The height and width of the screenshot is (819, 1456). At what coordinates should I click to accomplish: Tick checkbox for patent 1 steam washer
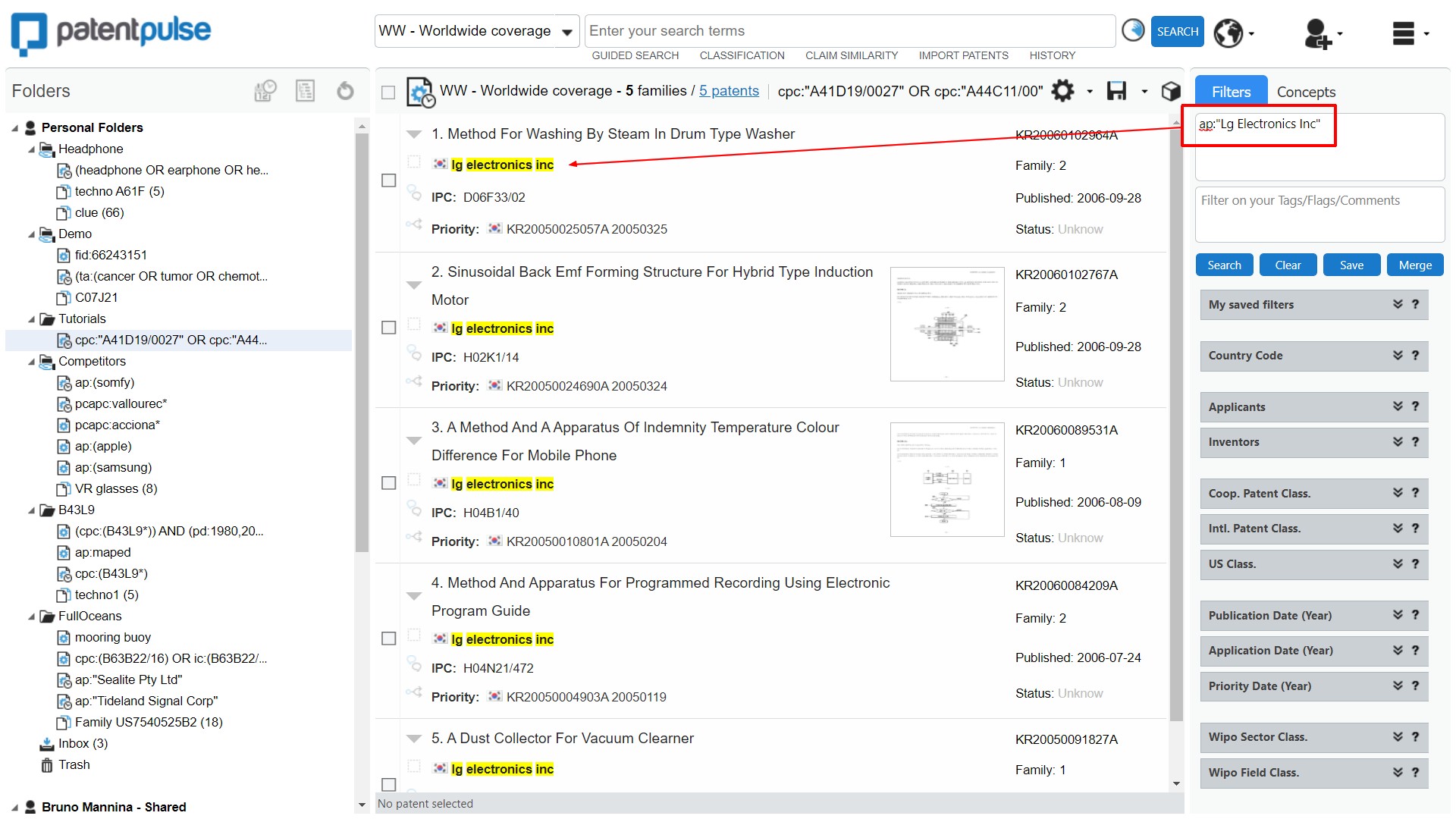tap(389, 180)
